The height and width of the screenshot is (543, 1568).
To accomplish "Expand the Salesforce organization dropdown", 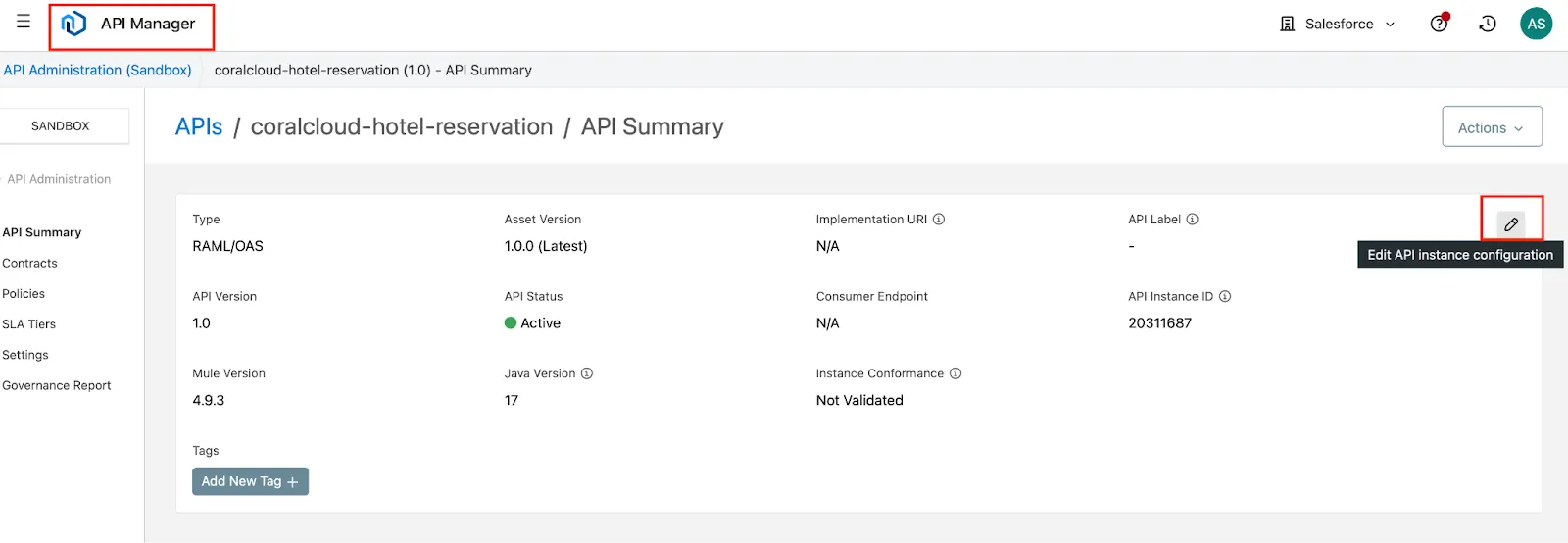I will [1338, 24].
